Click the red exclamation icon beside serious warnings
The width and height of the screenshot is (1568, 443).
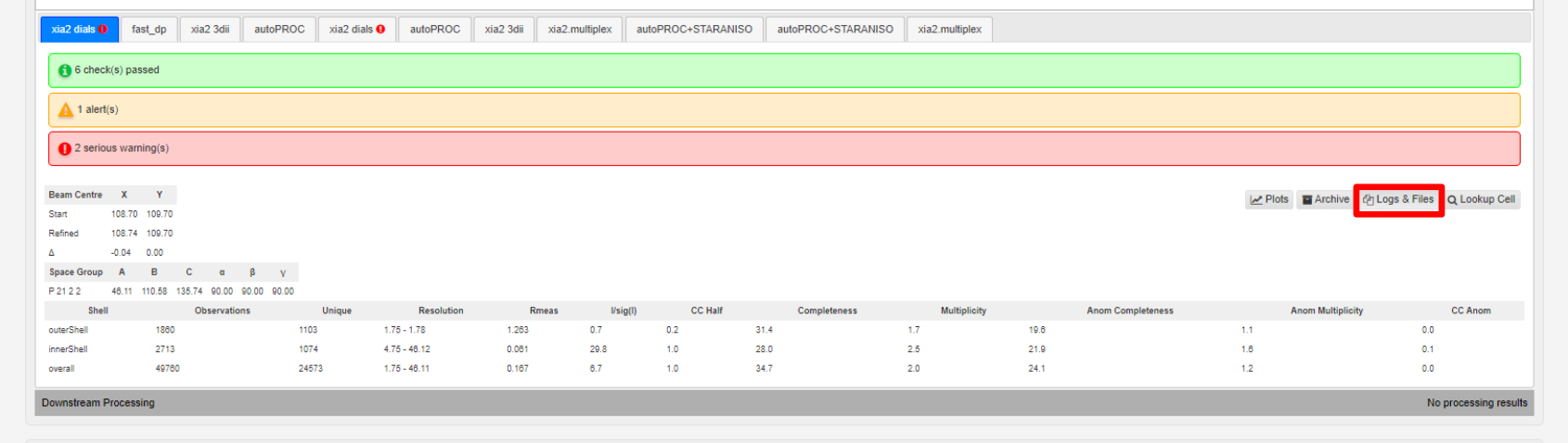click(65, 149)
